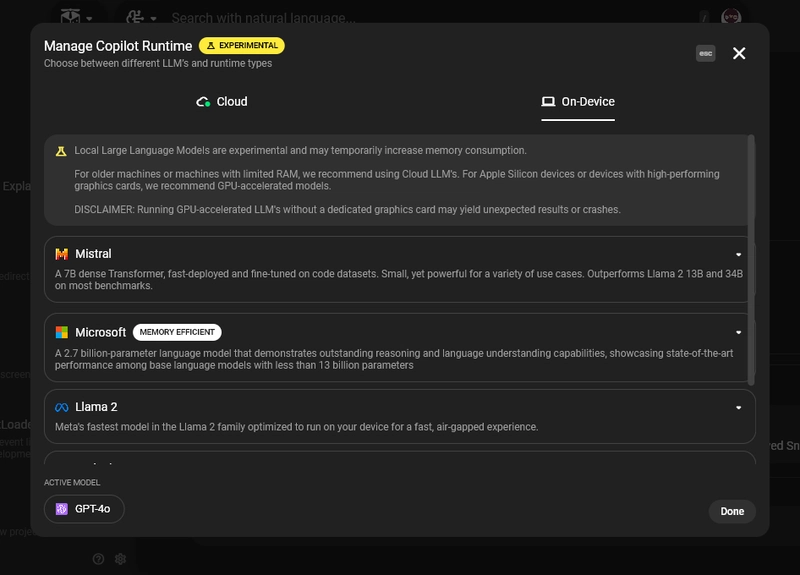Click the ACTIVE MODEL label
Viewport: 800px width, 575px height.
click(x=72, y=483)
